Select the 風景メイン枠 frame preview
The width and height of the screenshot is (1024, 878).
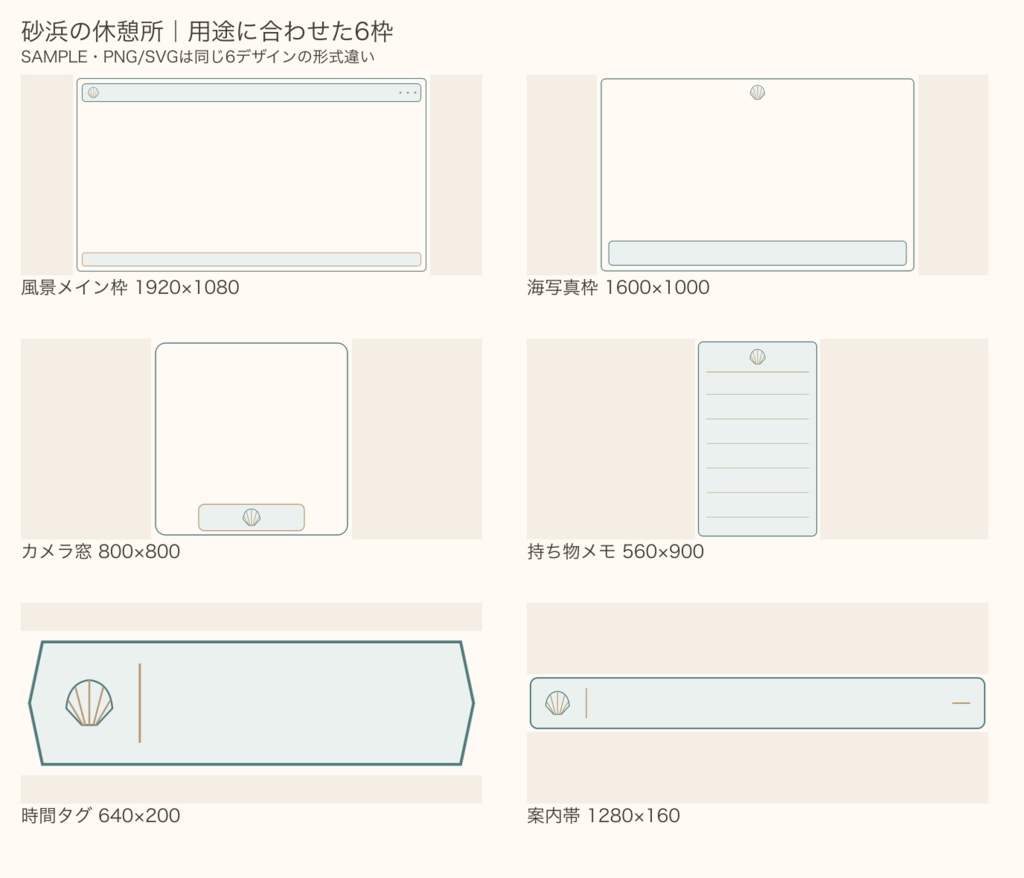251,175
